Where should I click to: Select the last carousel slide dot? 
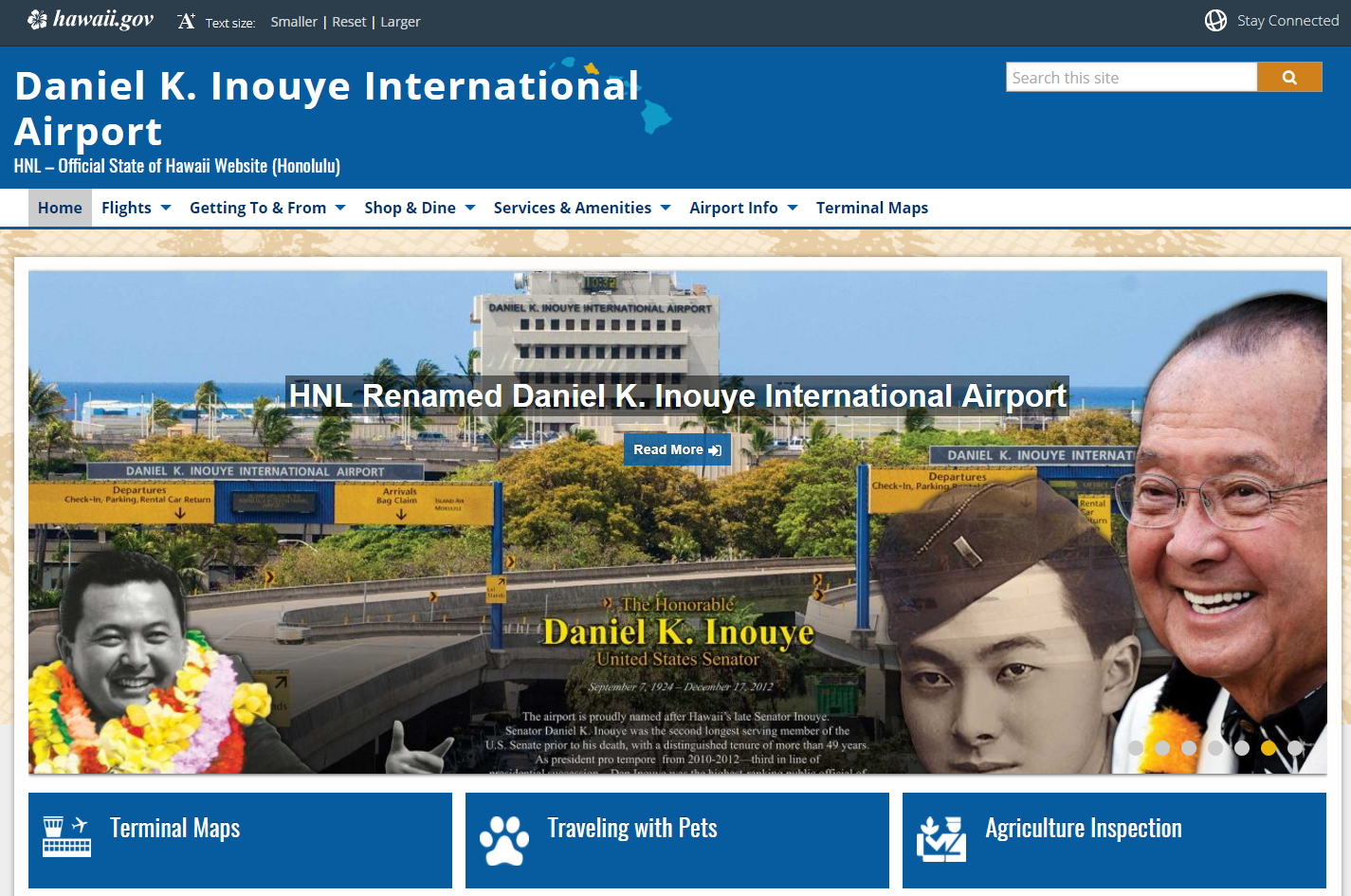click(1295, 748)
